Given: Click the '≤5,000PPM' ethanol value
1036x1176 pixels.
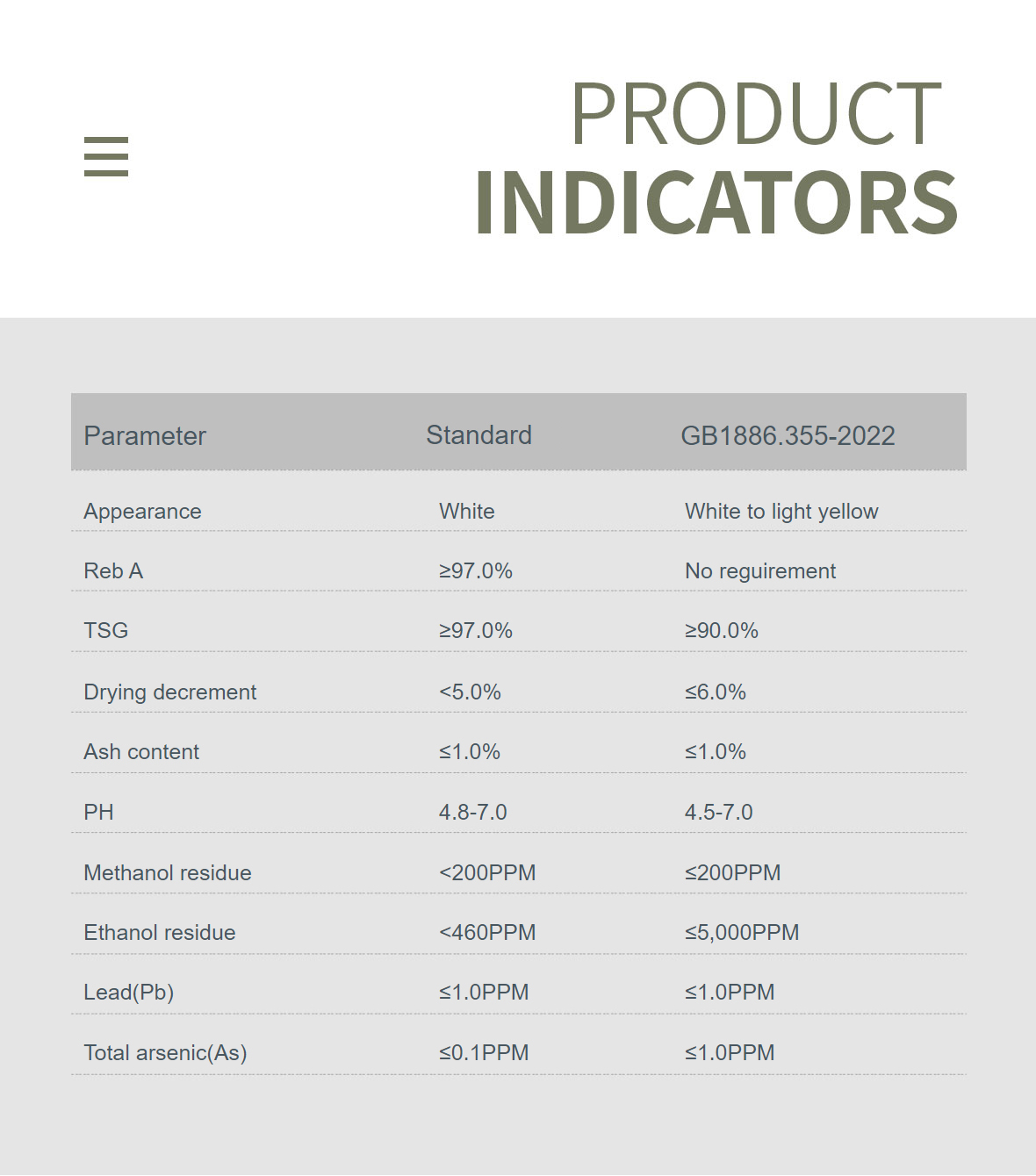Looking at the screenshot, I should [742, 933].
